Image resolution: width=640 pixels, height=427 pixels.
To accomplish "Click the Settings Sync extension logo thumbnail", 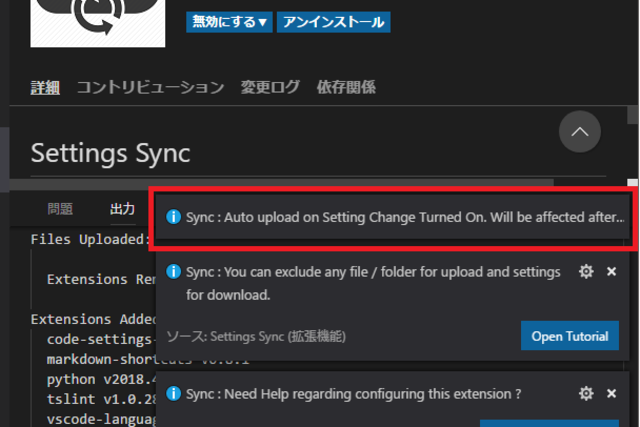I will [x=98, y=23].
